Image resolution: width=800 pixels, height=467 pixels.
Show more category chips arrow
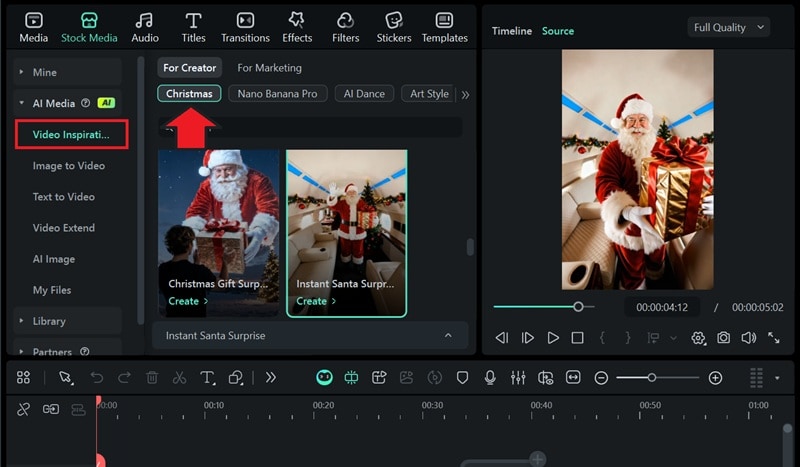(465, 94)
